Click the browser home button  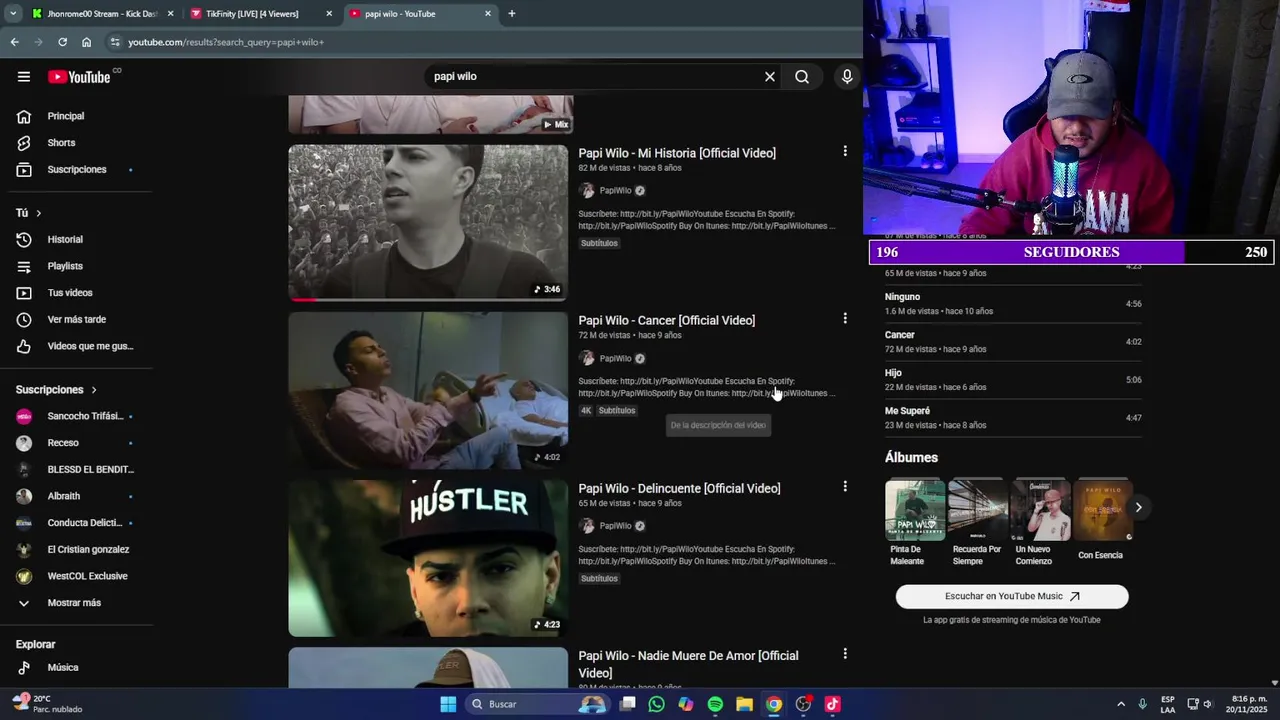pos(87,42)
